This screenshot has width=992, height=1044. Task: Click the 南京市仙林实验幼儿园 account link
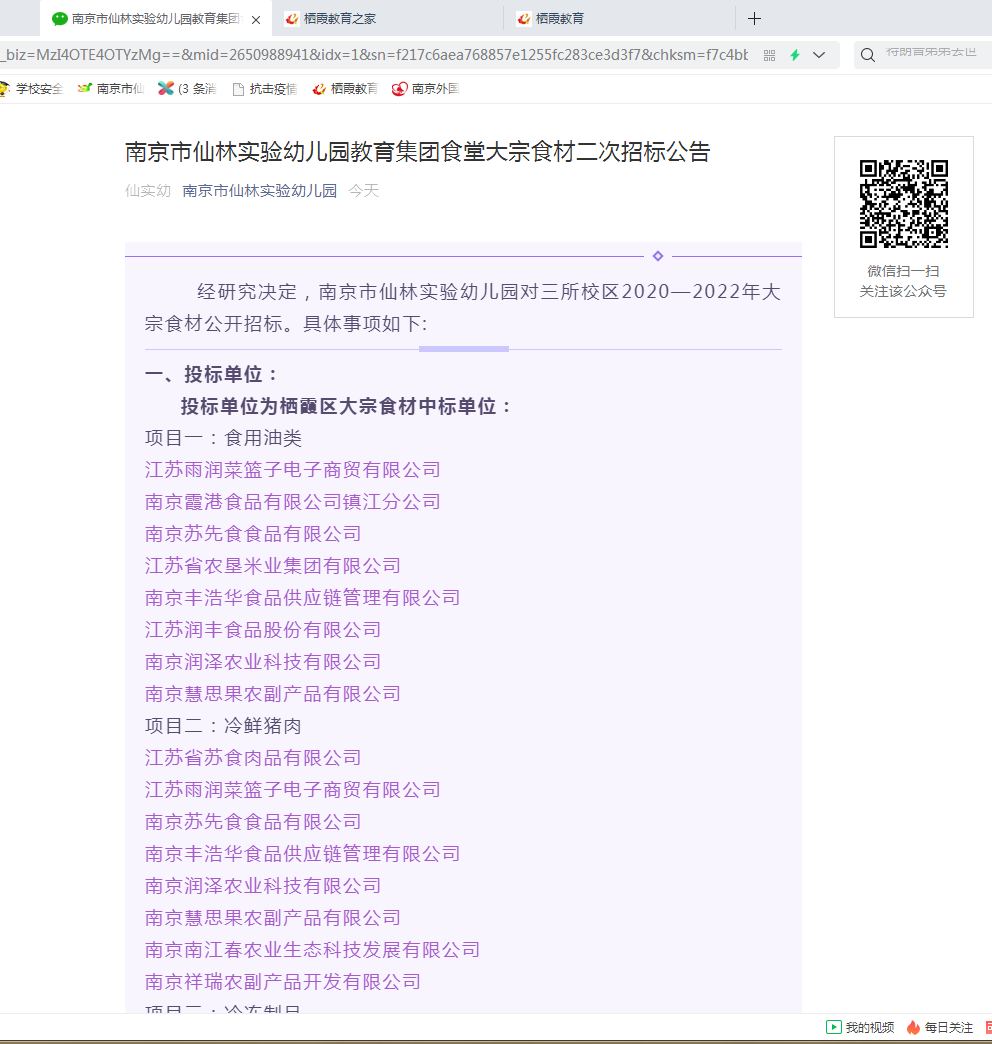(260, 191)
